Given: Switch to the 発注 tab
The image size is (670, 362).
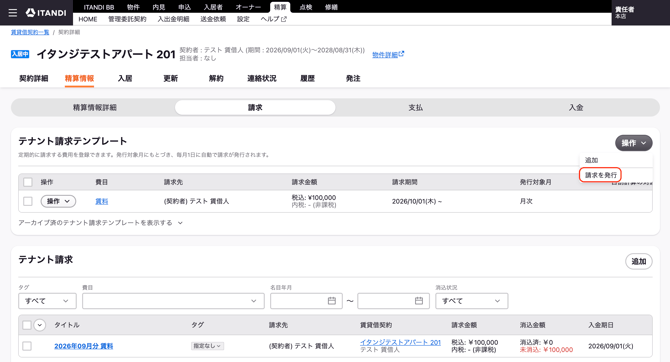Looking at the screenshot, I should [x=353, y=79].
